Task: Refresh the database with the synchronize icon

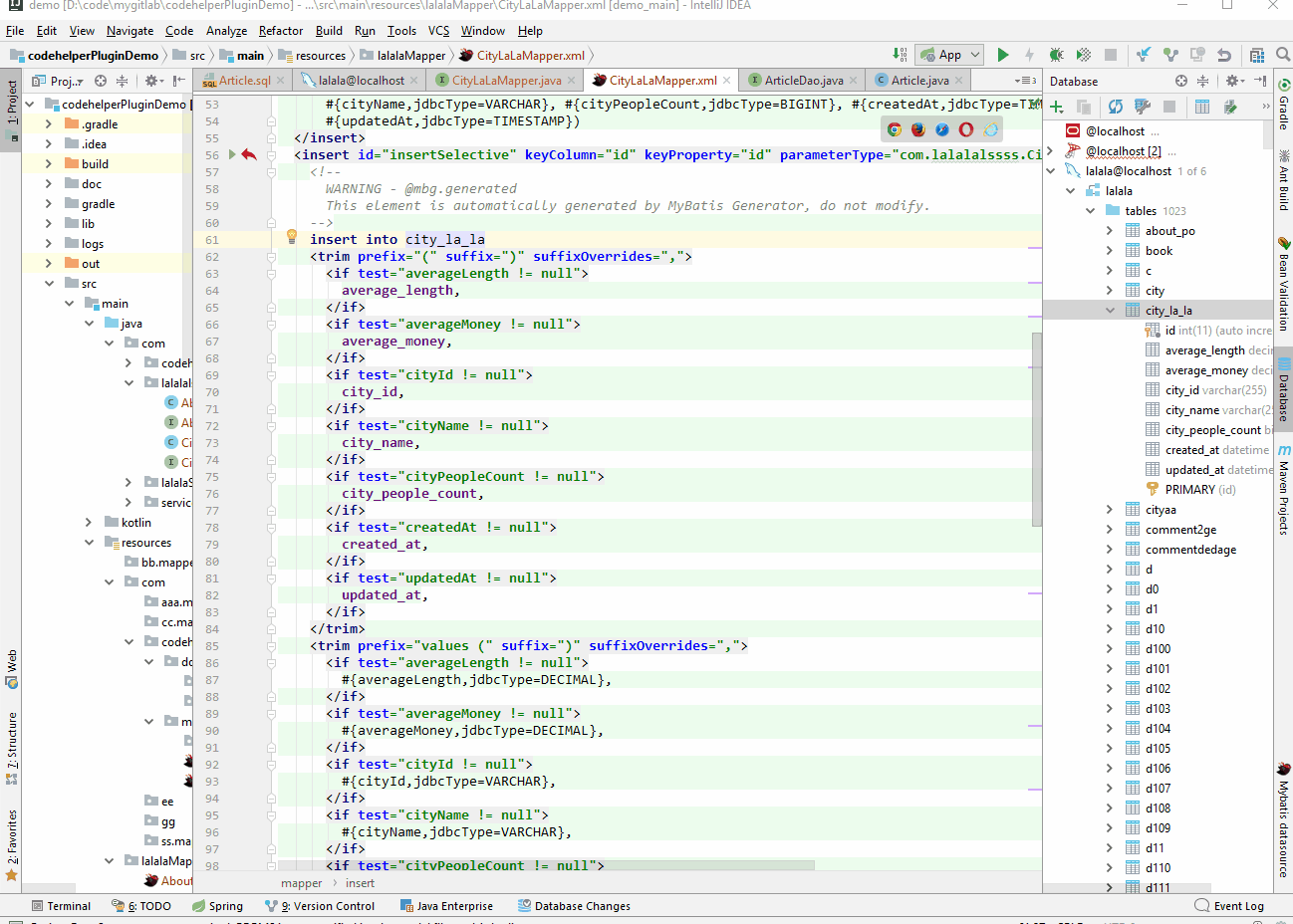Action: [1115, 107]
